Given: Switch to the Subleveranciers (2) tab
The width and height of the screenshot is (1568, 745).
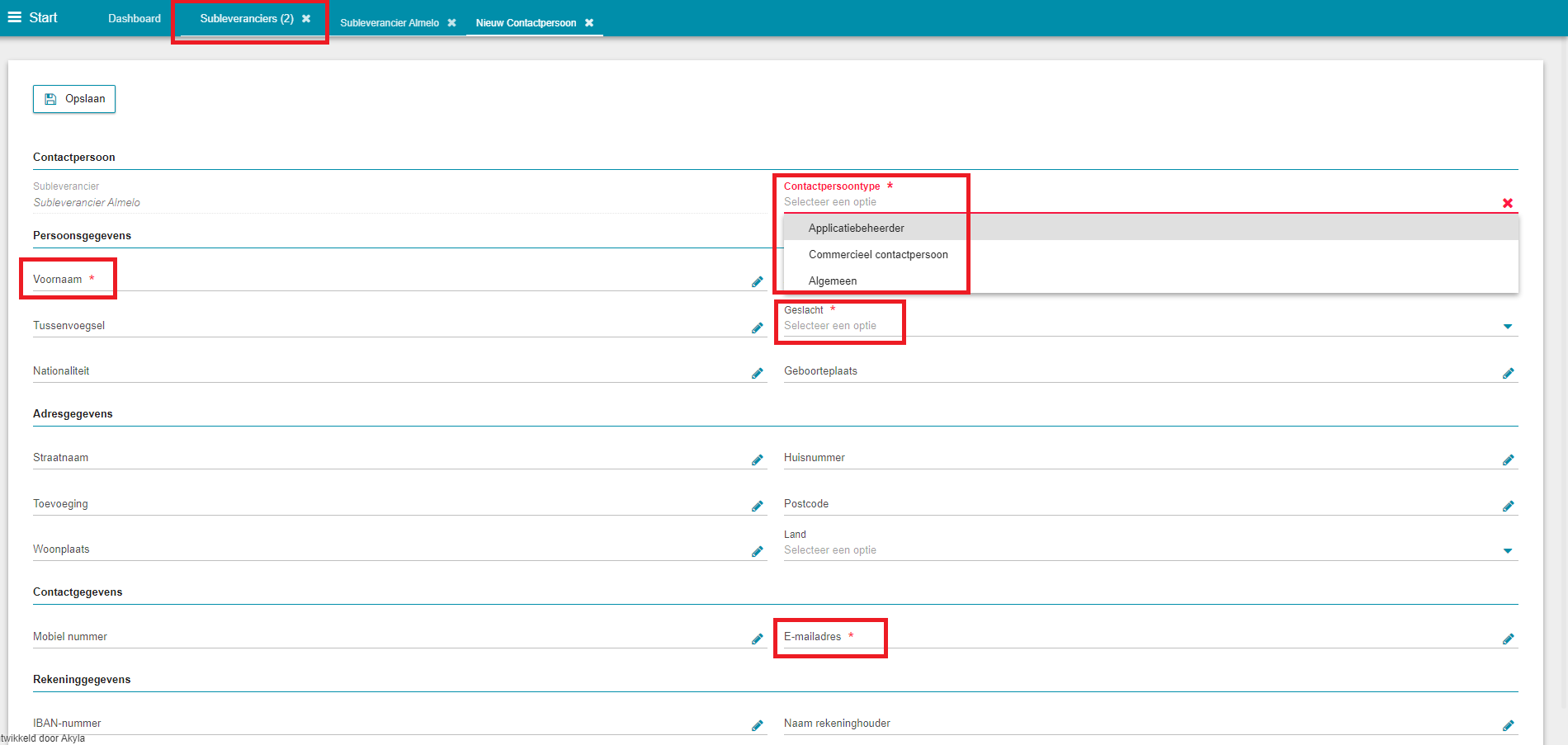Looking at the screenshot, I should [247, 18].
